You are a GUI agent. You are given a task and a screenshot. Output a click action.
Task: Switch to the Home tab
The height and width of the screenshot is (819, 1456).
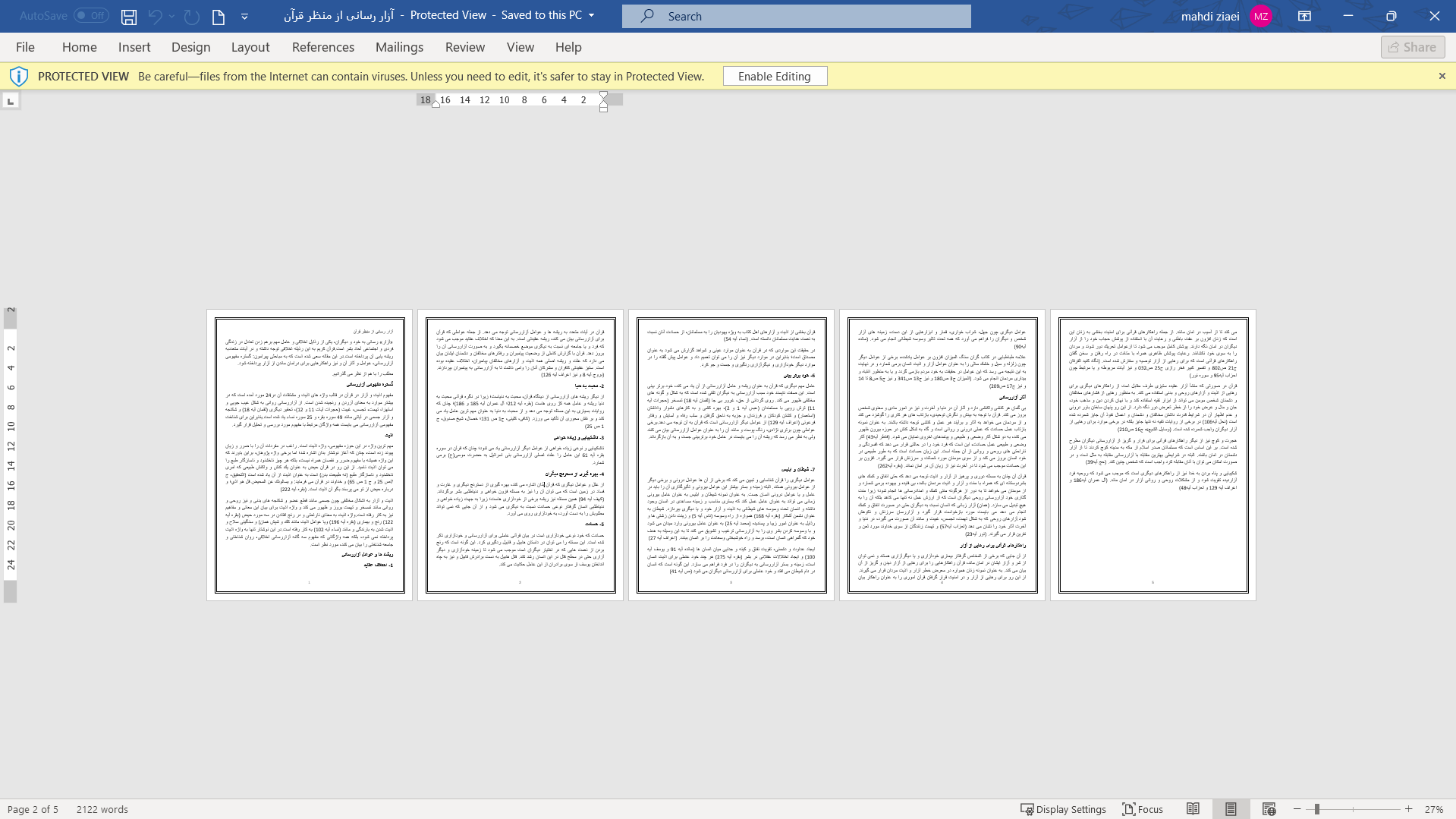point(80,47)
